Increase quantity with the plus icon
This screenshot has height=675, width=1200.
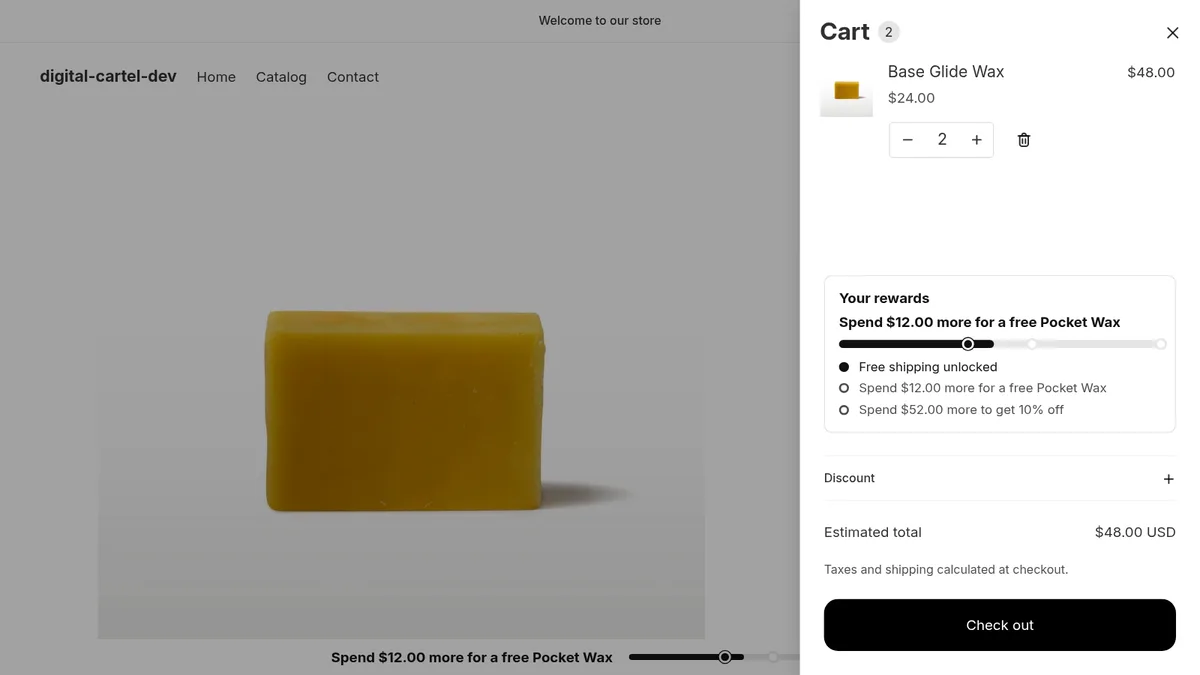977,140
